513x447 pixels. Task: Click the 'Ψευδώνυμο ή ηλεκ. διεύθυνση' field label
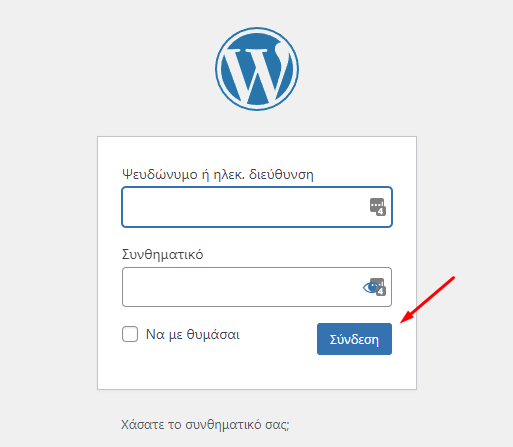pyautogui.click(x=218, y=174)
